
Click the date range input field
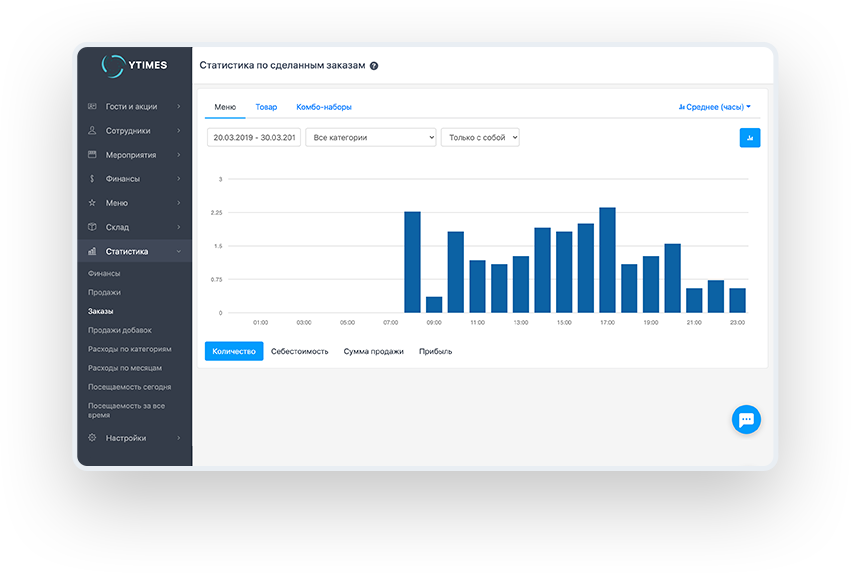[253, 138]
